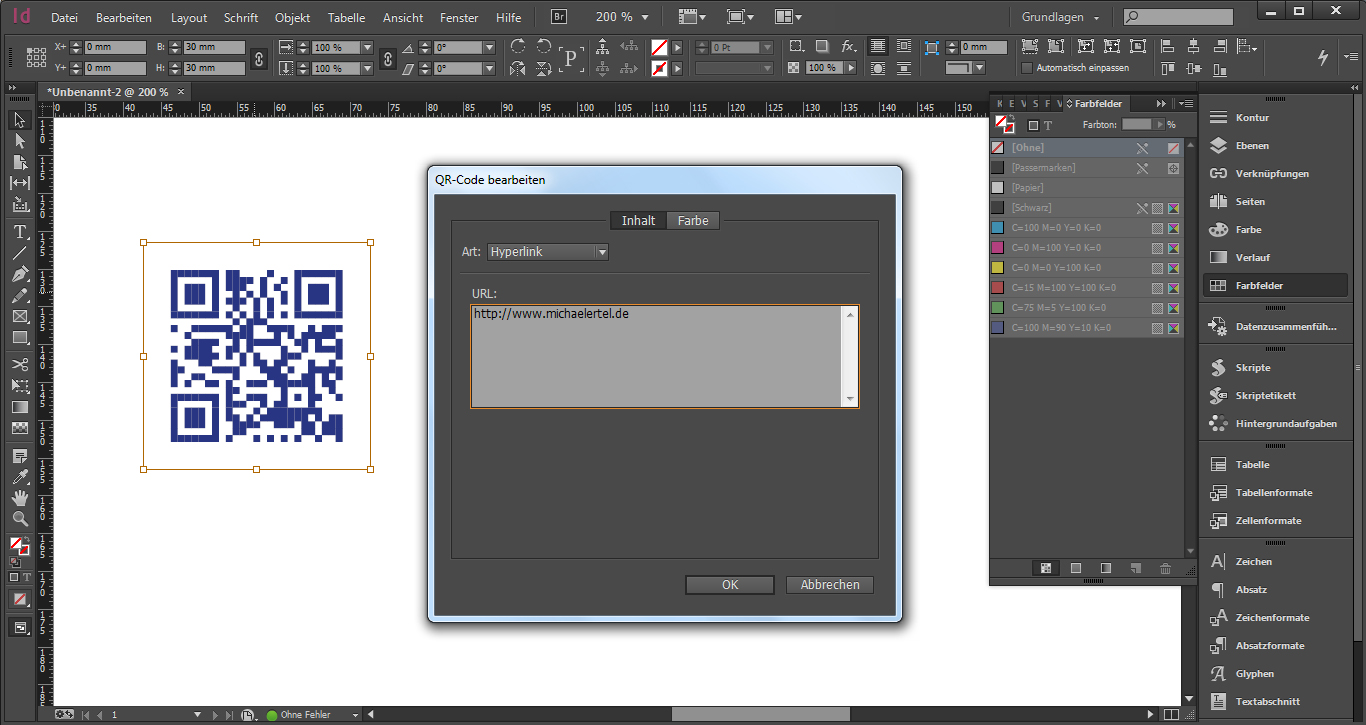This screenshot has height=725, width=1366.
Task: Click the reference point locator grid
Action: coord(37,57)
